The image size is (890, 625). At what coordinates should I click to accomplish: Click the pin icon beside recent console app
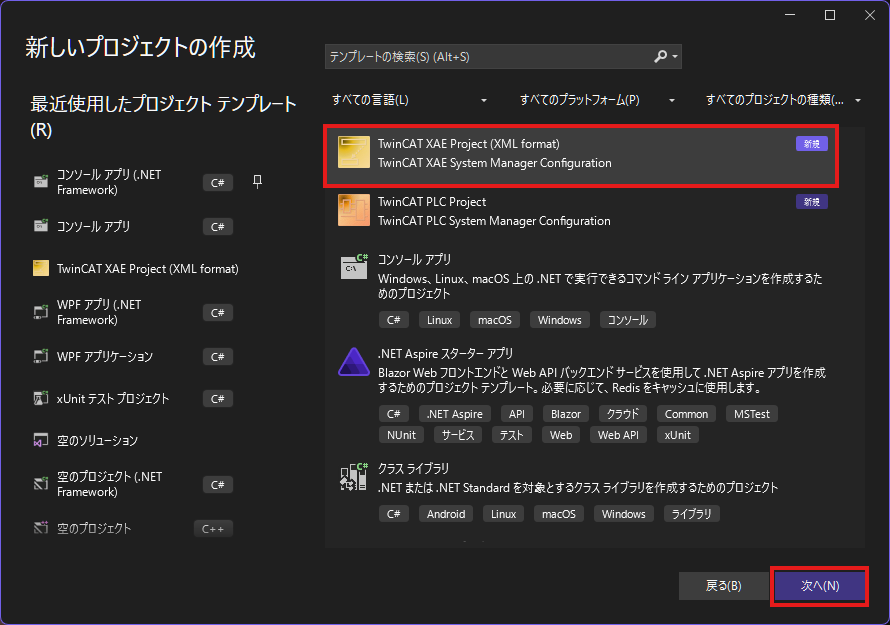tap(257, 181)
